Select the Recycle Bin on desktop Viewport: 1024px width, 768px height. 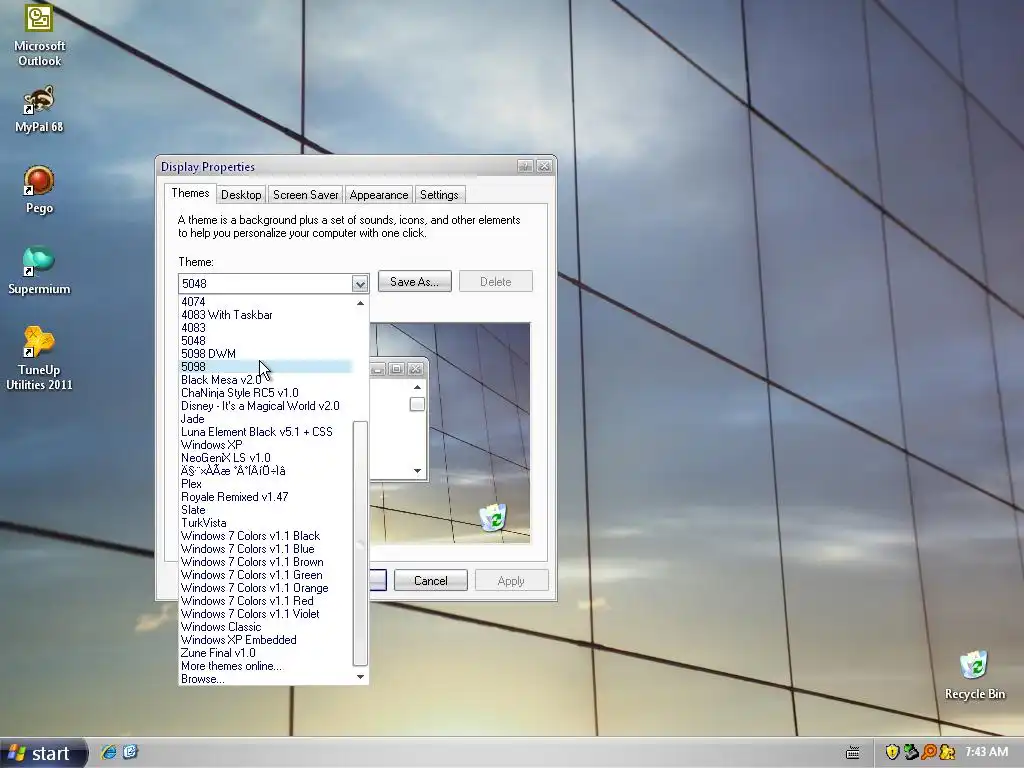tap(974, 675)
